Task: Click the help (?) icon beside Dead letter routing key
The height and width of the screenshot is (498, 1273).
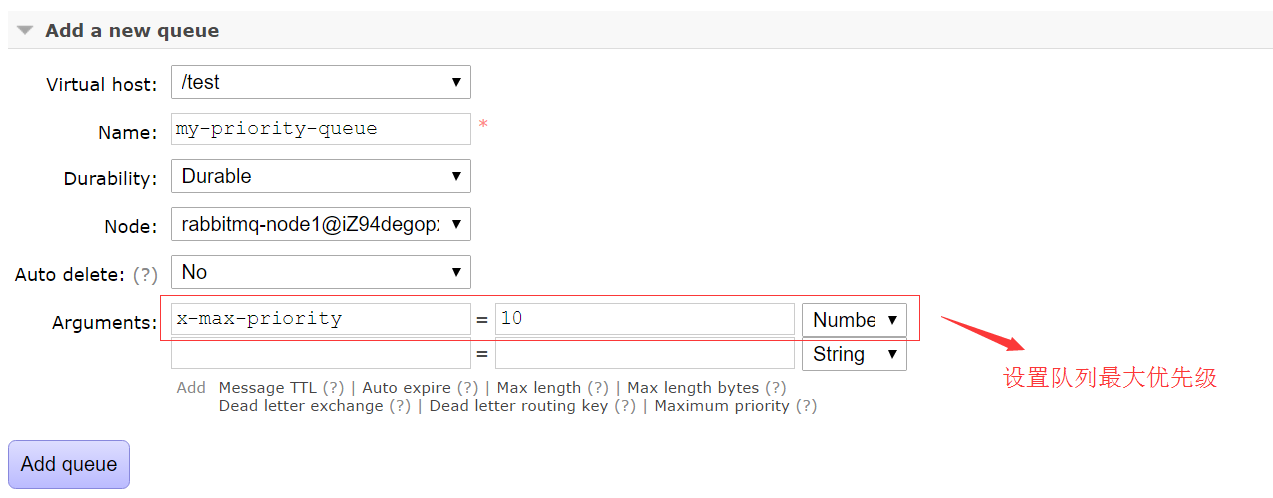Action: coord(625,406)
